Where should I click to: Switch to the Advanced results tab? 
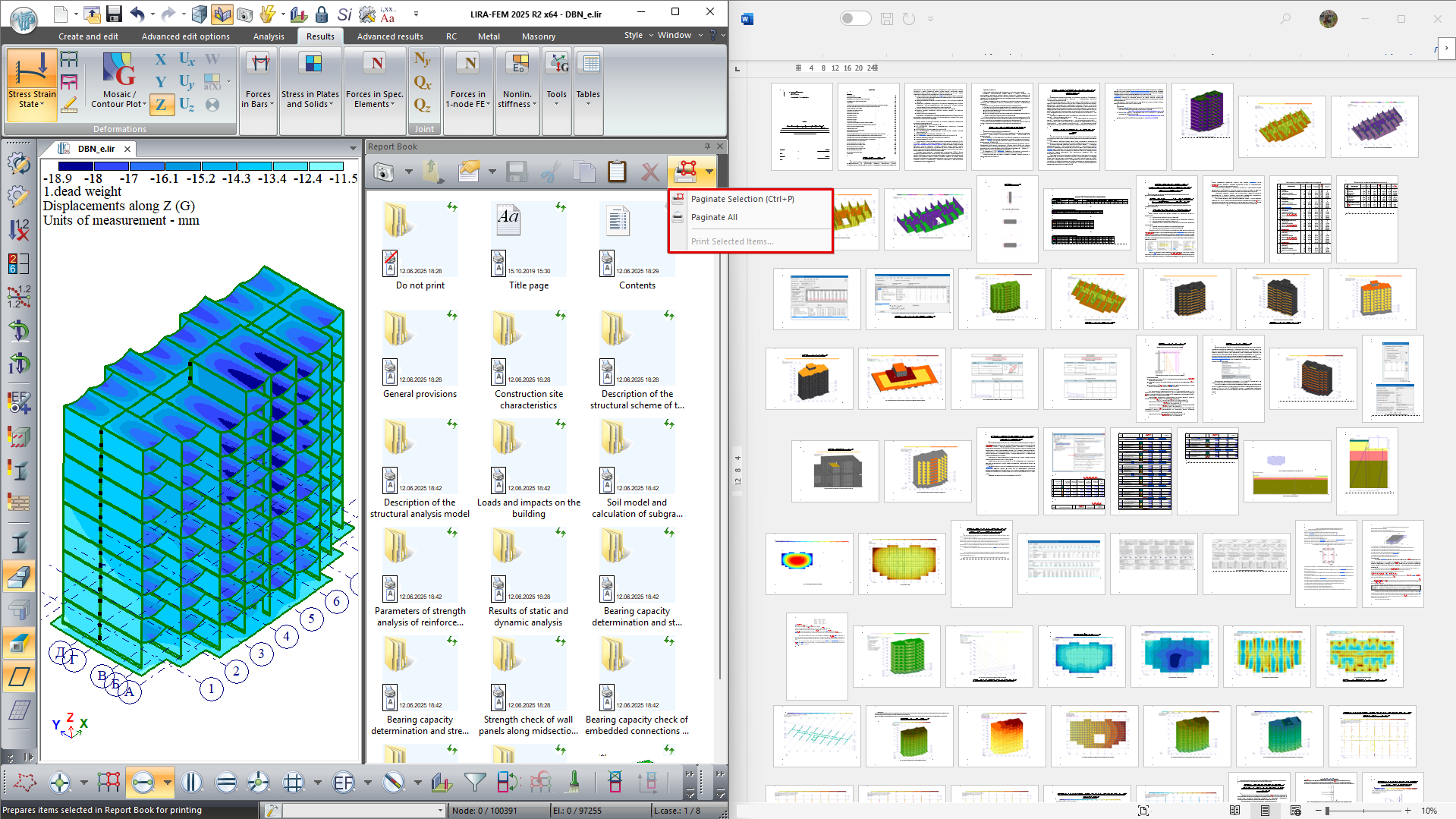point(390,36)
